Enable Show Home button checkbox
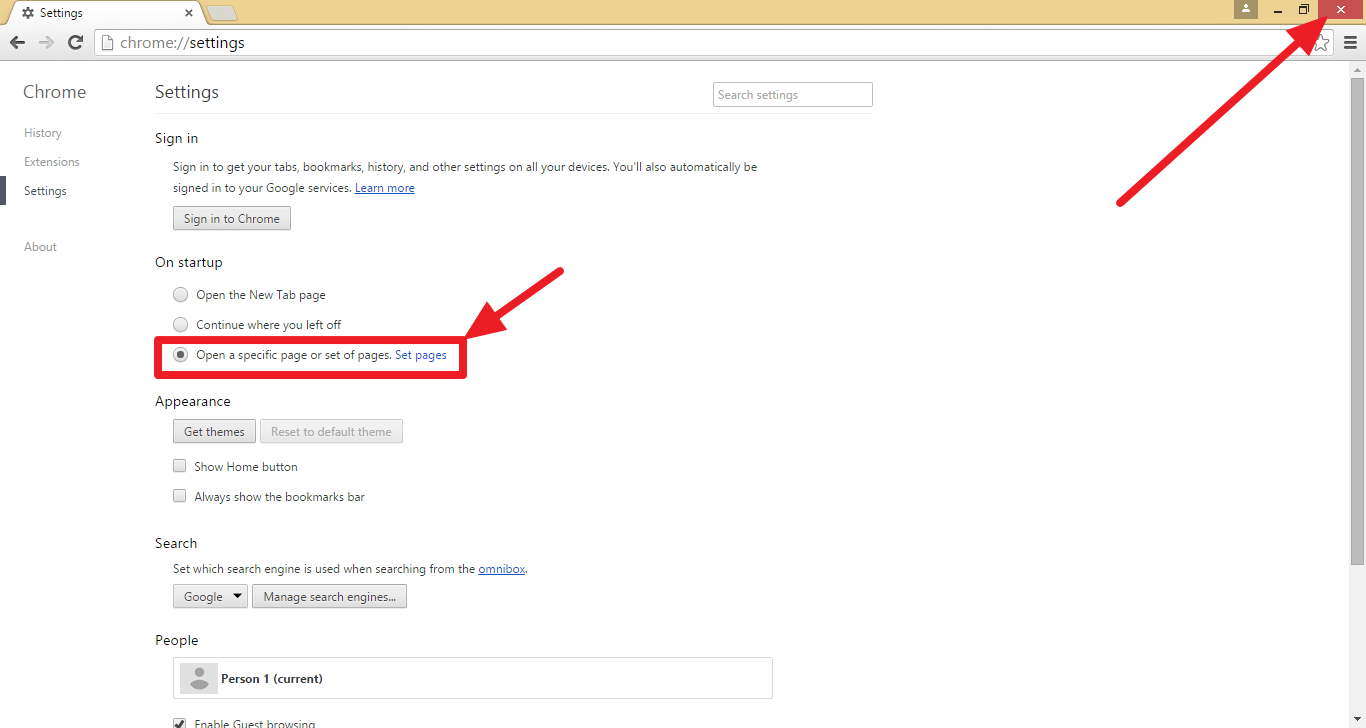The image size is (1366, 728). [180, 466]
